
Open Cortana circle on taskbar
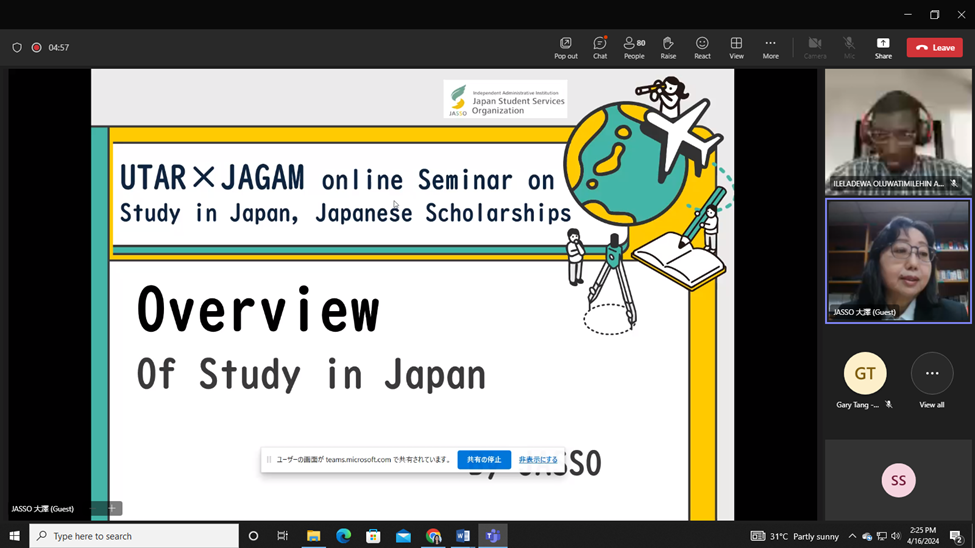253,536
